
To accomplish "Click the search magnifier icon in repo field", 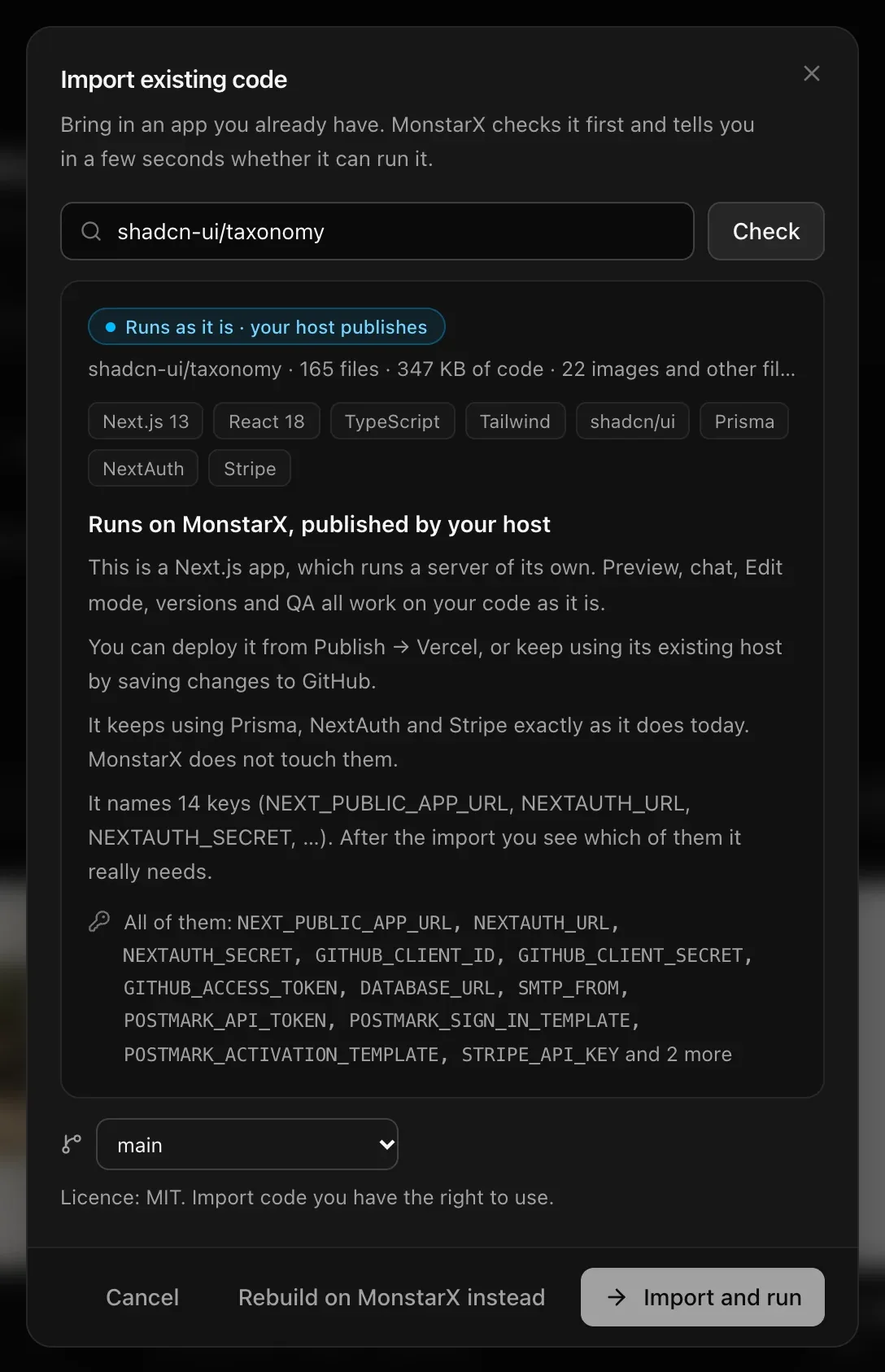I will [91, 232].
